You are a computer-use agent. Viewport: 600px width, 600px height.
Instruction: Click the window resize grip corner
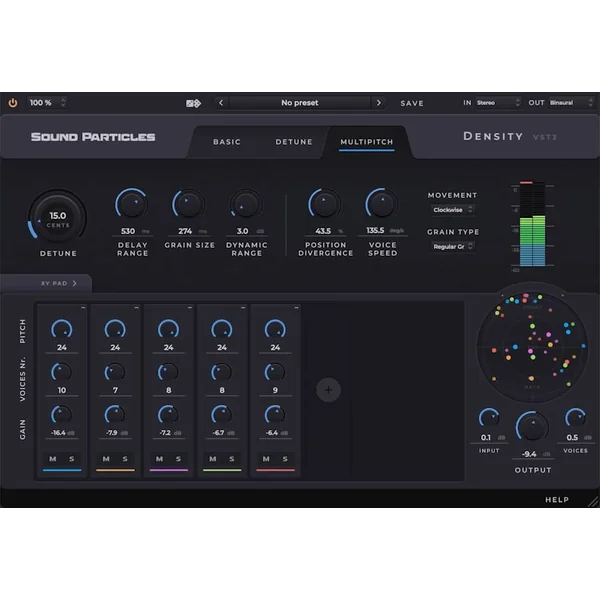pyautogui.click(x=593, y=501)
